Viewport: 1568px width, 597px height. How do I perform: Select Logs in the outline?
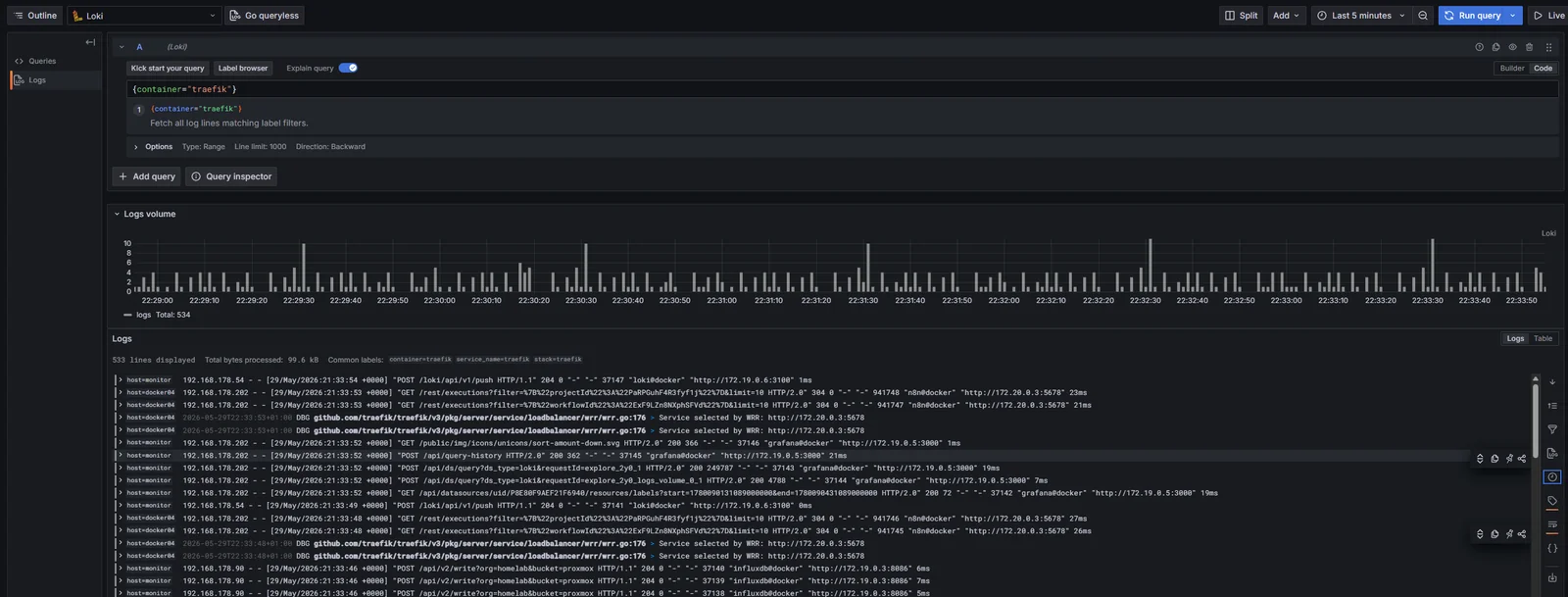click(37, 80)
